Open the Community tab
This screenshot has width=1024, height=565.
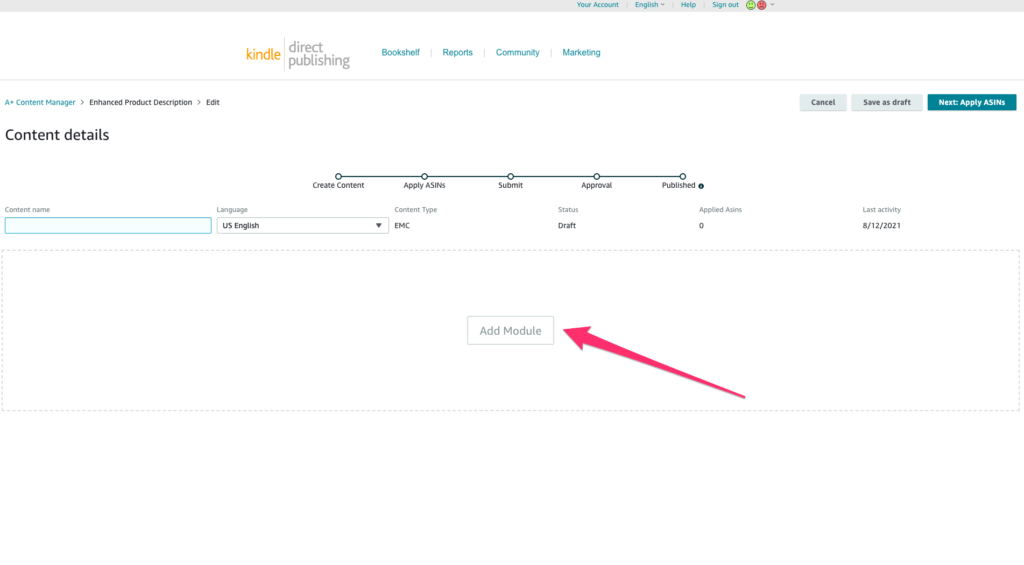coord(517,53)
